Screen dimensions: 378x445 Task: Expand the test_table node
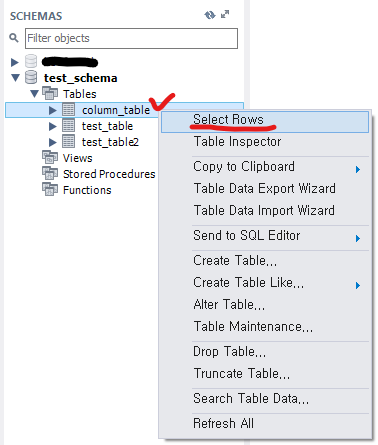tap(53, 126)
